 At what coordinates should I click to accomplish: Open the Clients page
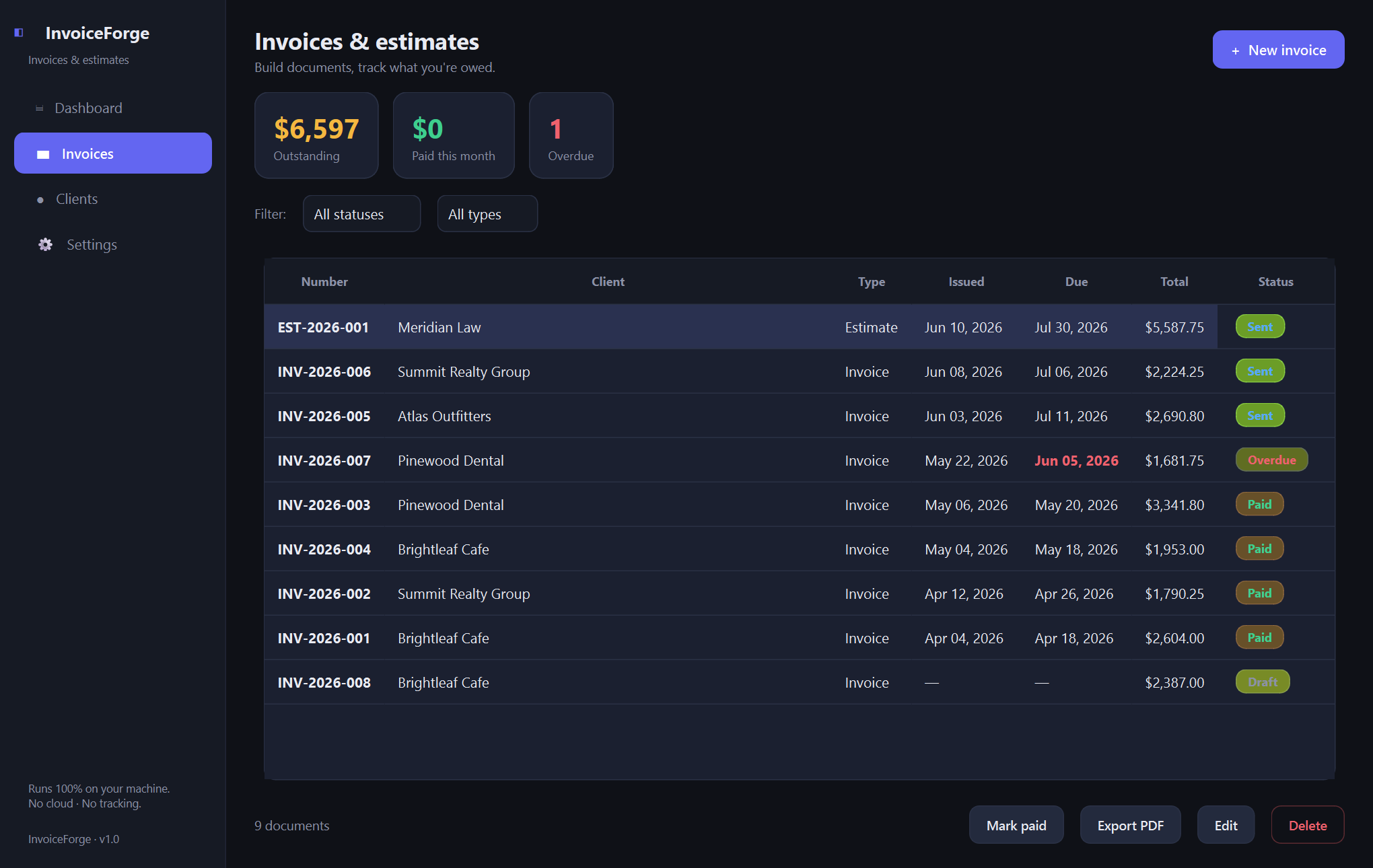click(x=113, y=199)
